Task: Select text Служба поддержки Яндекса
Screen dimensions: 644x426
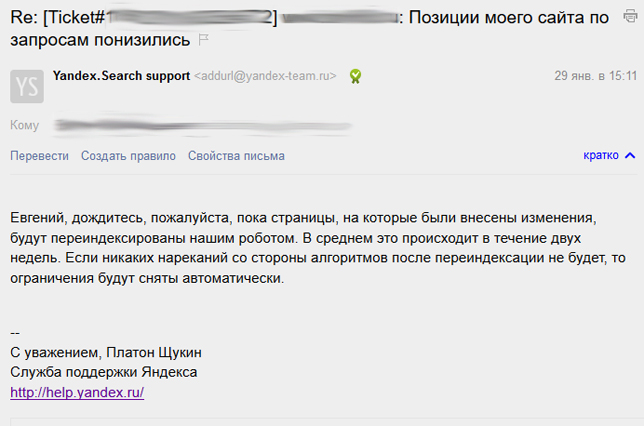Action: [x=104, y=372]
